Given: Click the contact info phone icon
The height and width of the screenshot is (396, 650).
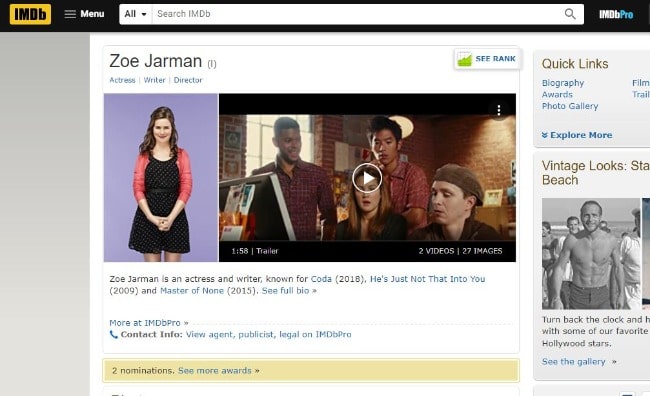Looking at the screenshot, I should click(x=114, y=334).
